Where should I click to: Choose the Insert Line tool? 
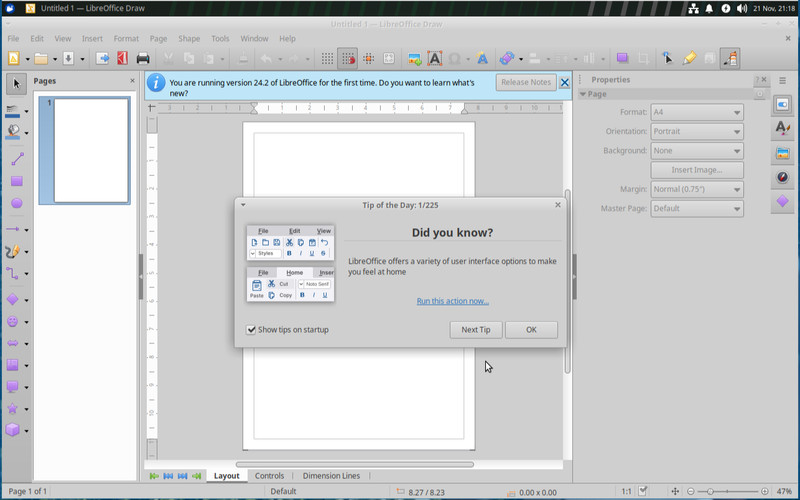pos(17,159)
